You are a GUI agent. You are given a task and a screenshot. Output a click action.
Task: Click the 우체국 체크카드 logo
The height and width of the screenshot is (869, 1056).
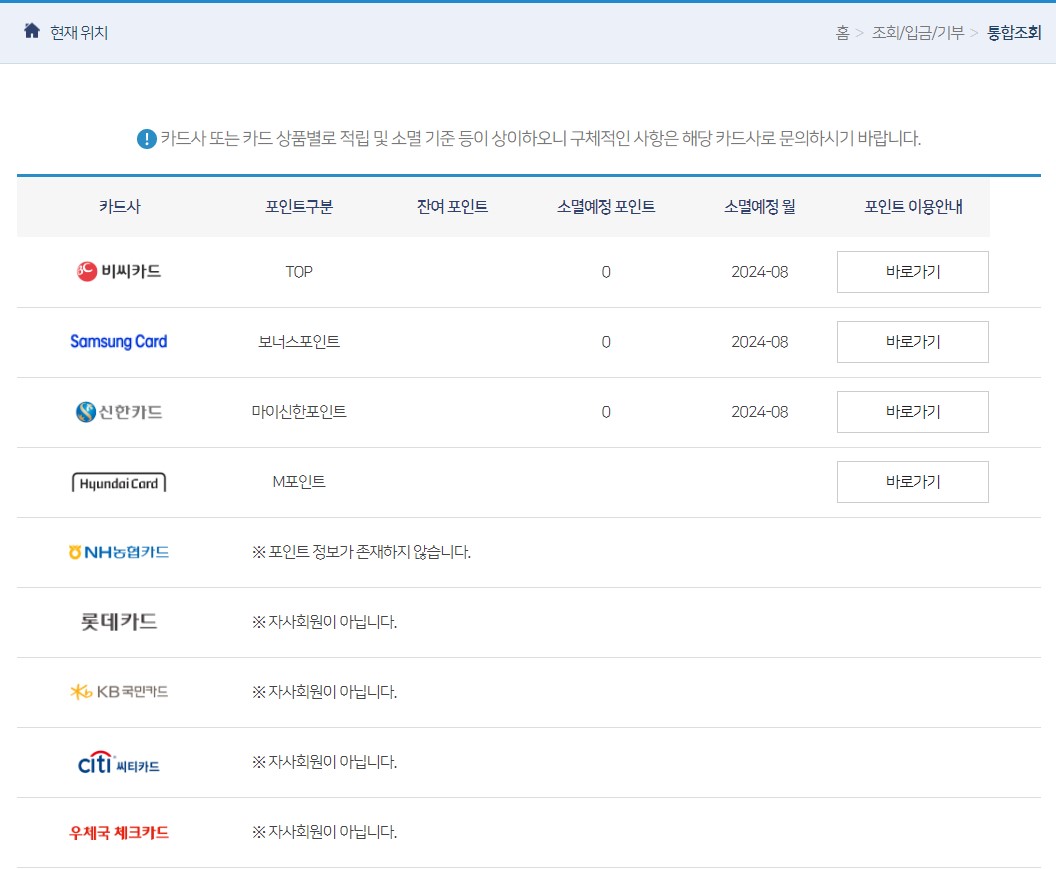pos(119,831)
